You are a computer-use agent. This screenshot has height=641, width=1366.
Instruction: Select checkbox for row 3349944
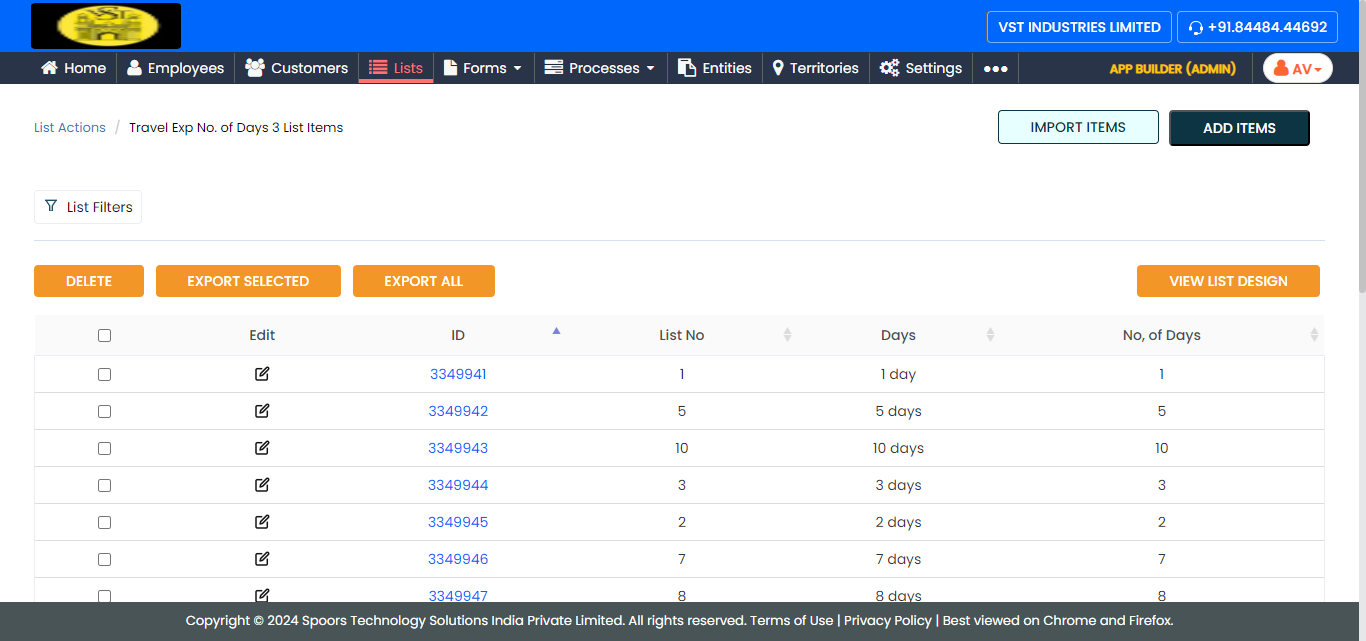(104, 485)
